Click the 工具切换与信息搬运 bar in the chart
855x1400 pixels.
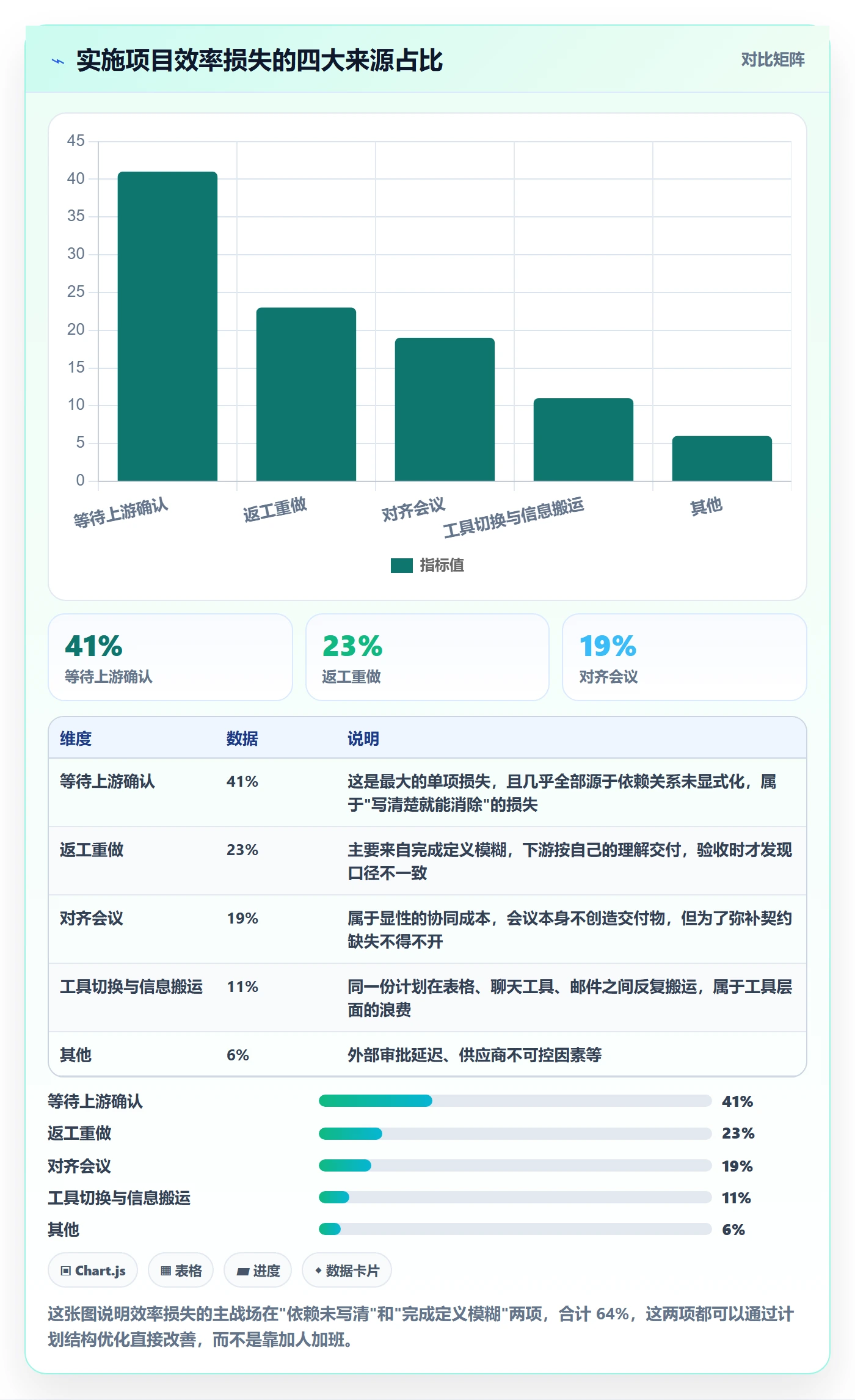[583, 439]
